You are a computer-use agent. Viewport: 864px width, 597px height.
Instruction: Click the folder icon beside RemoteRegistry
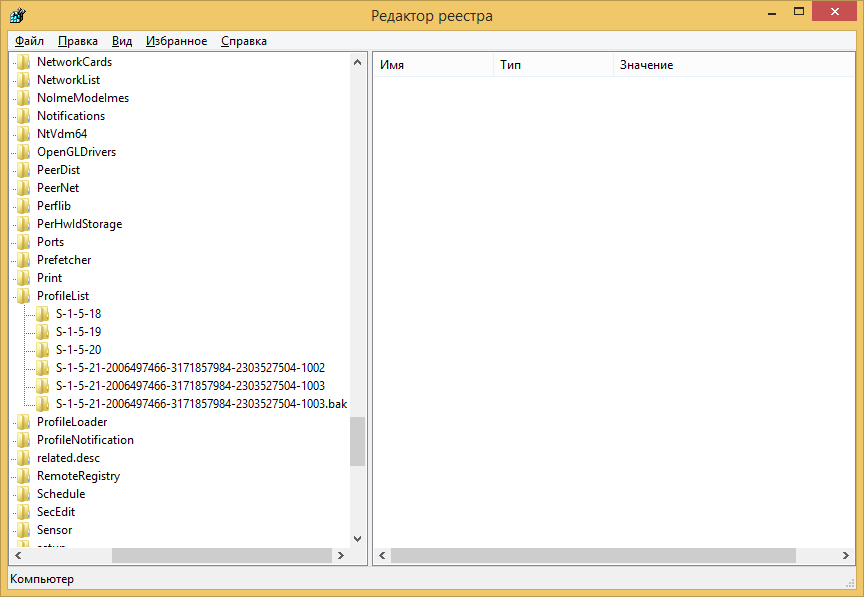pyautogui.click(x=24, y=476)
